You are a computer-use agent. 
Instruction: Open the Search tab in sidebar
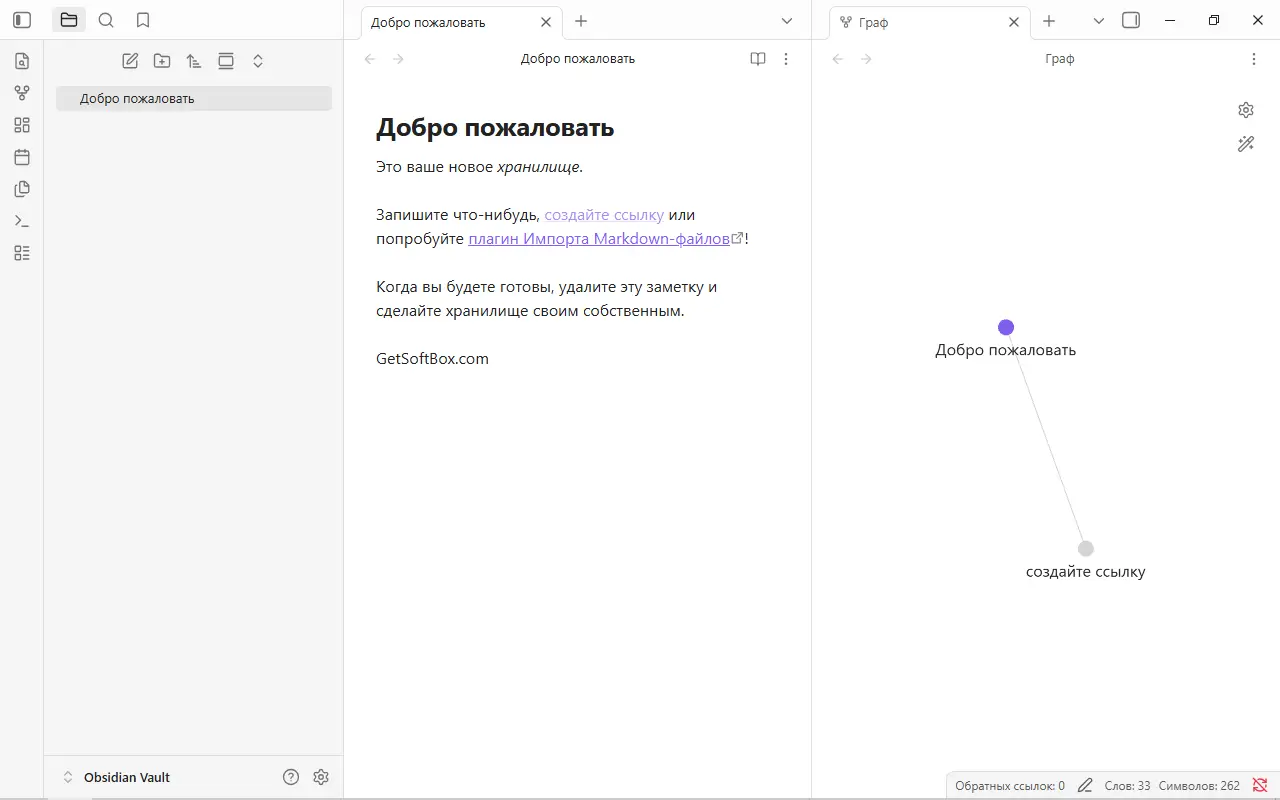coord(106,20)
